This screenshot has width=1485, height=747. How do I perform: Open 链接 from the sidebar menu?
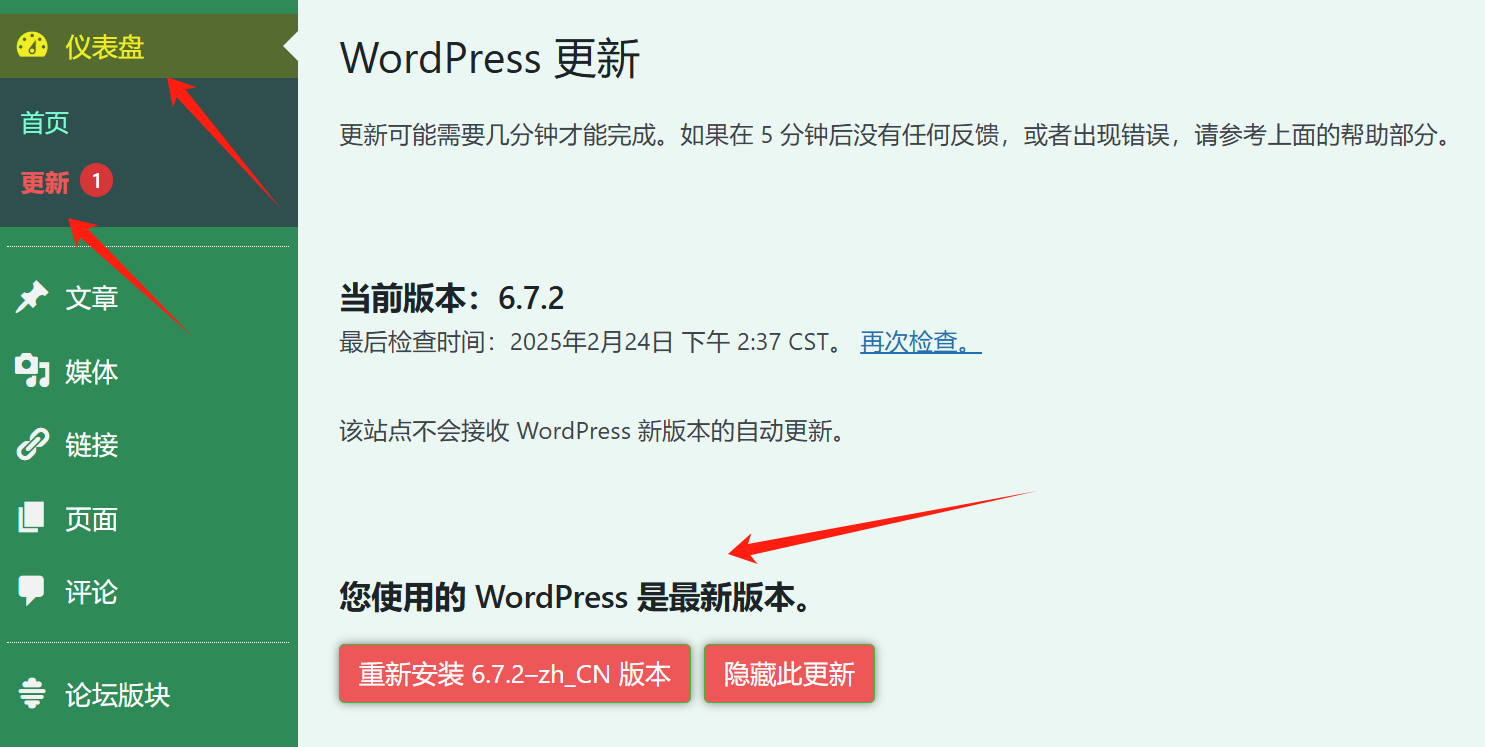click(93, 444)
